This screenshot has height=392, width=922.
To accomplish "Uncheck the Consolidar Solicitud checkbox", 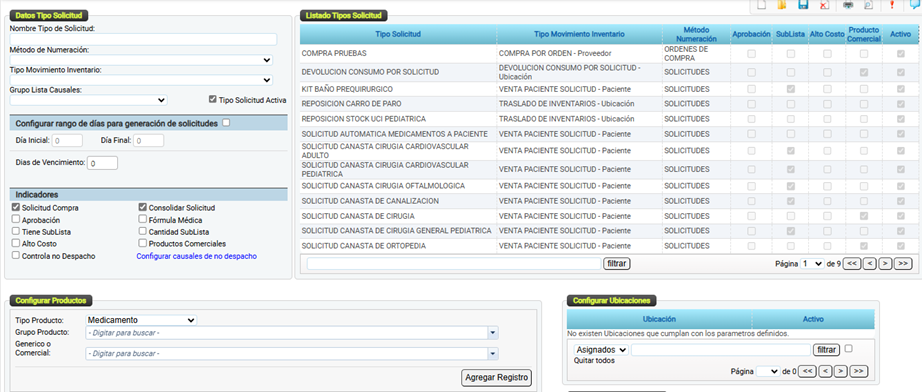I will (142, 207).
